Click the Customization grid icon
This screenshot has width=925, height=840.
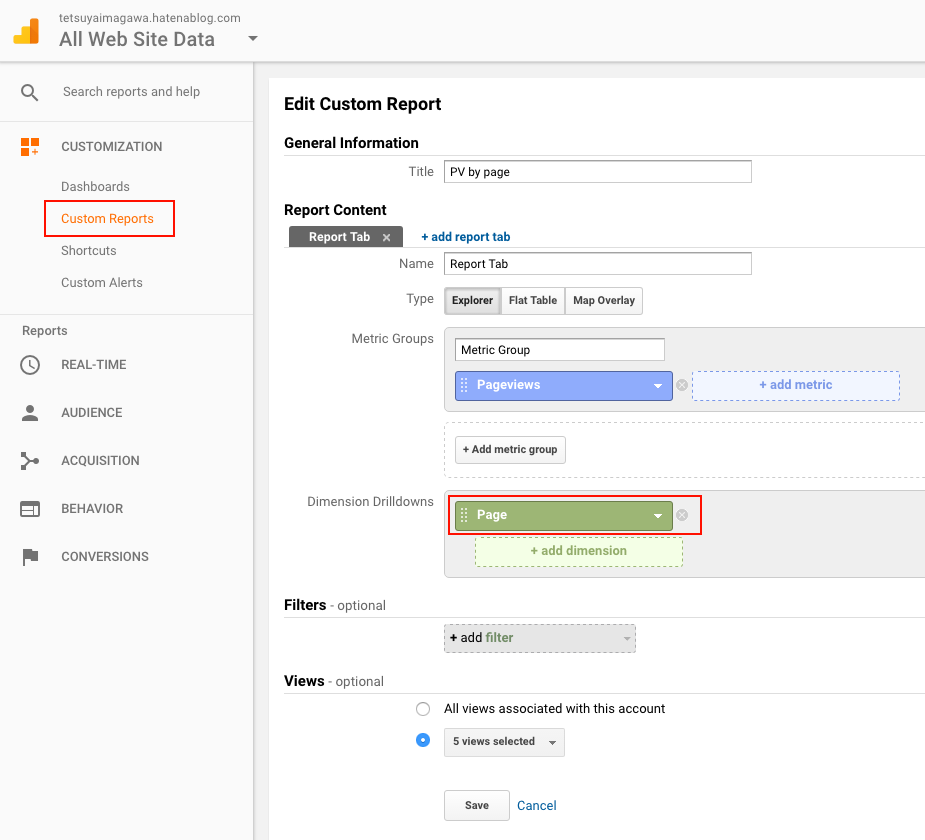pyautogui.click(x=30, y=147)
